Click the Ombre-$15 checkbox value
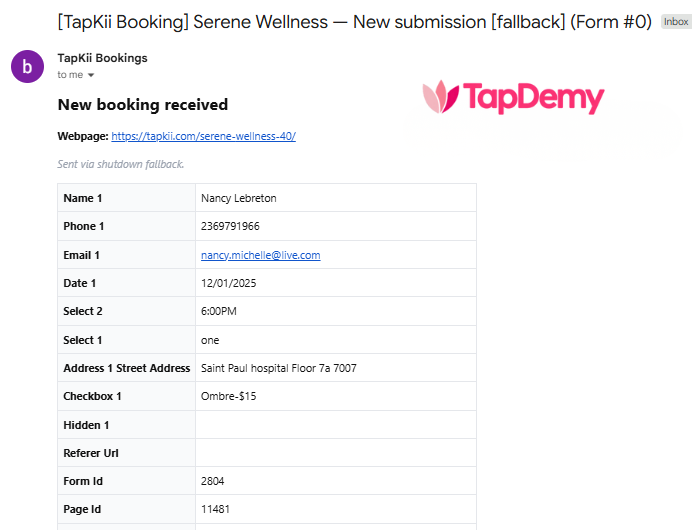692x530 pixels. (228, 396)
